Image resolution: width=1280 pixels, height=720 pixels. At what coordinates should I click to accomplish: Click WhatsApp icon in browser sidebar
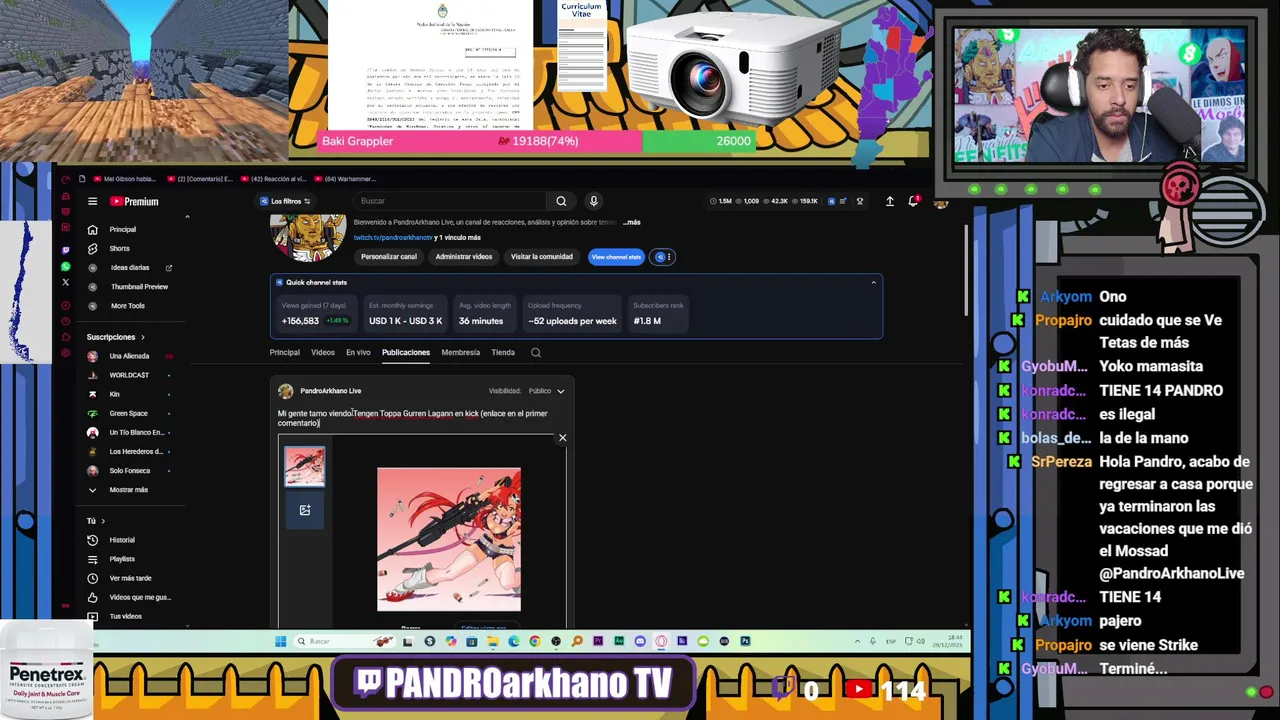pos(66,267)
